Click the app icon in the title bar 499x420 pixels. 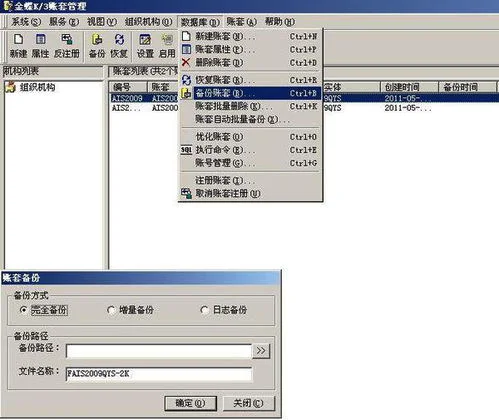7,6
